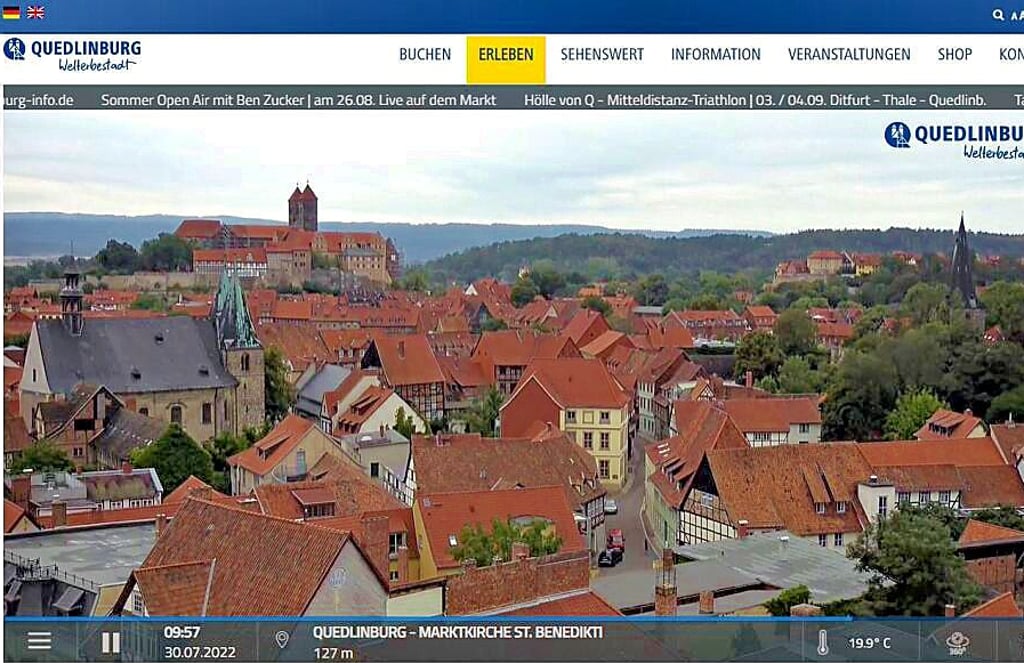This screenshot has height=663, width=1024.
Task: Pause the webcam live stream
Action: point(110,642)
